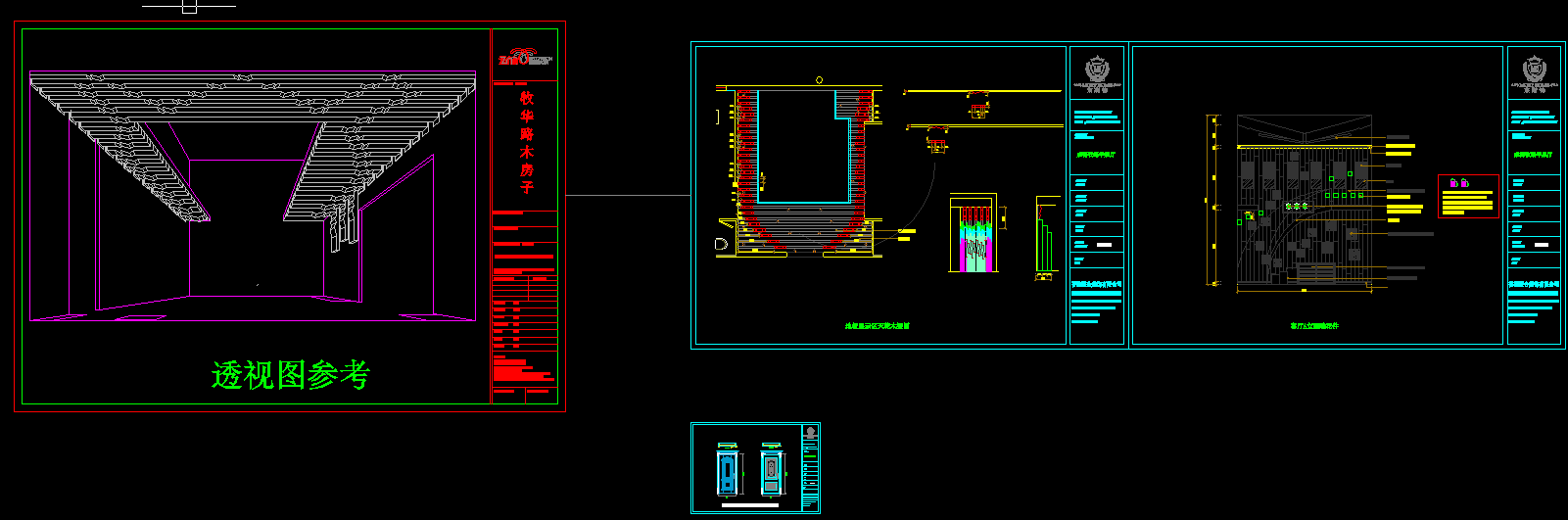Select the cyan ceiling outline in the plan sheet
The height and width of the screenshot is (520, 1568).
click(x=803, y=146)
